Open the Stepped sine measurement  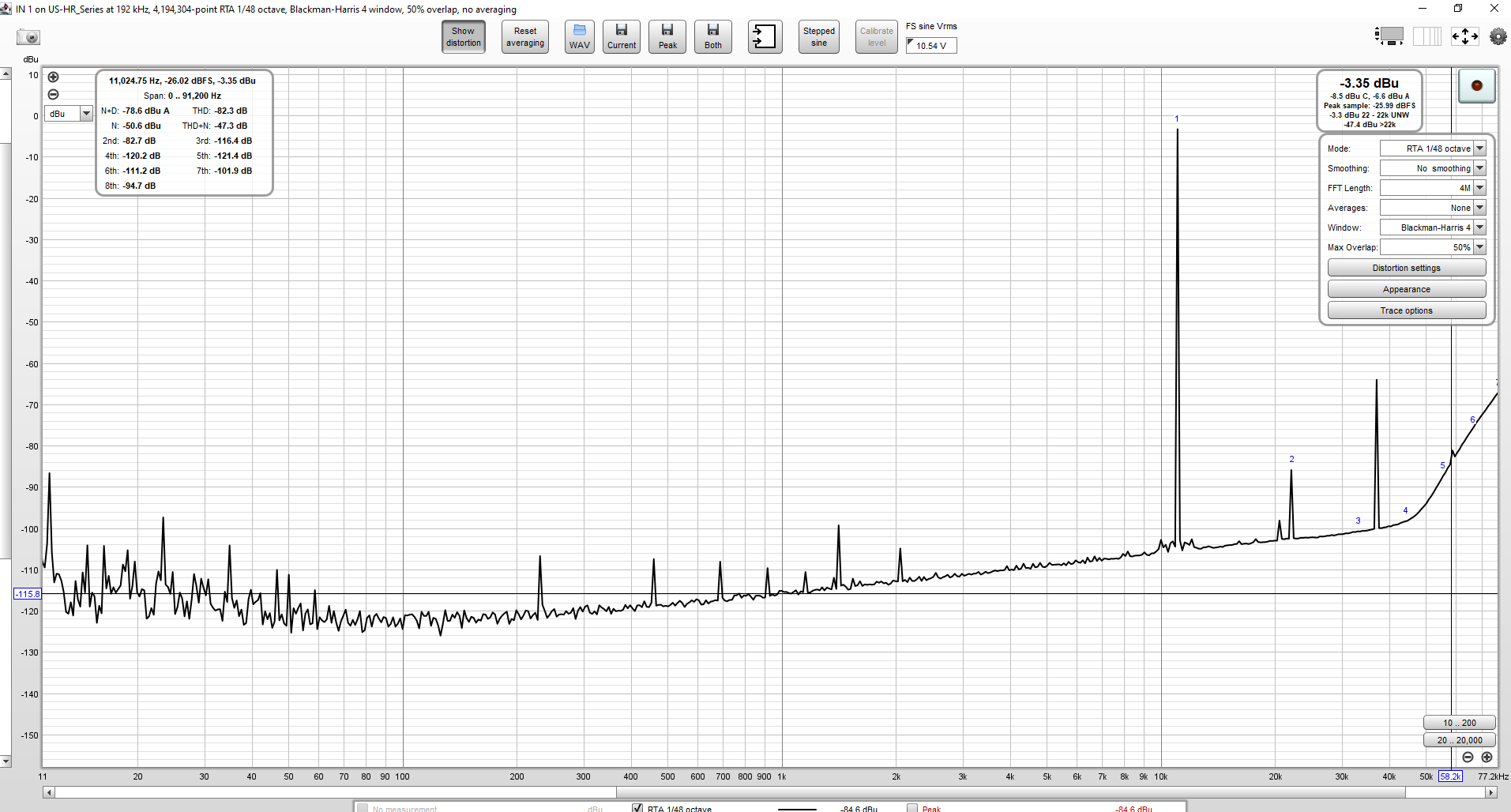pyautogui.click(x=819, y=37)
